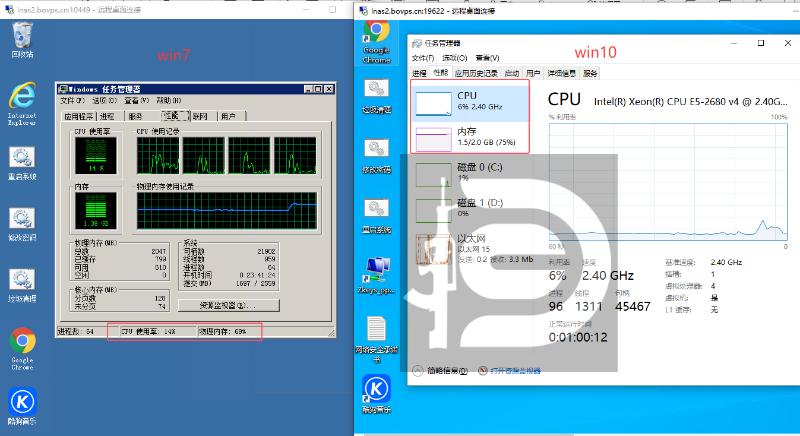Click the remote desktop icon of the 19622 window
800x436 pixels.
[x=363, y=11]
